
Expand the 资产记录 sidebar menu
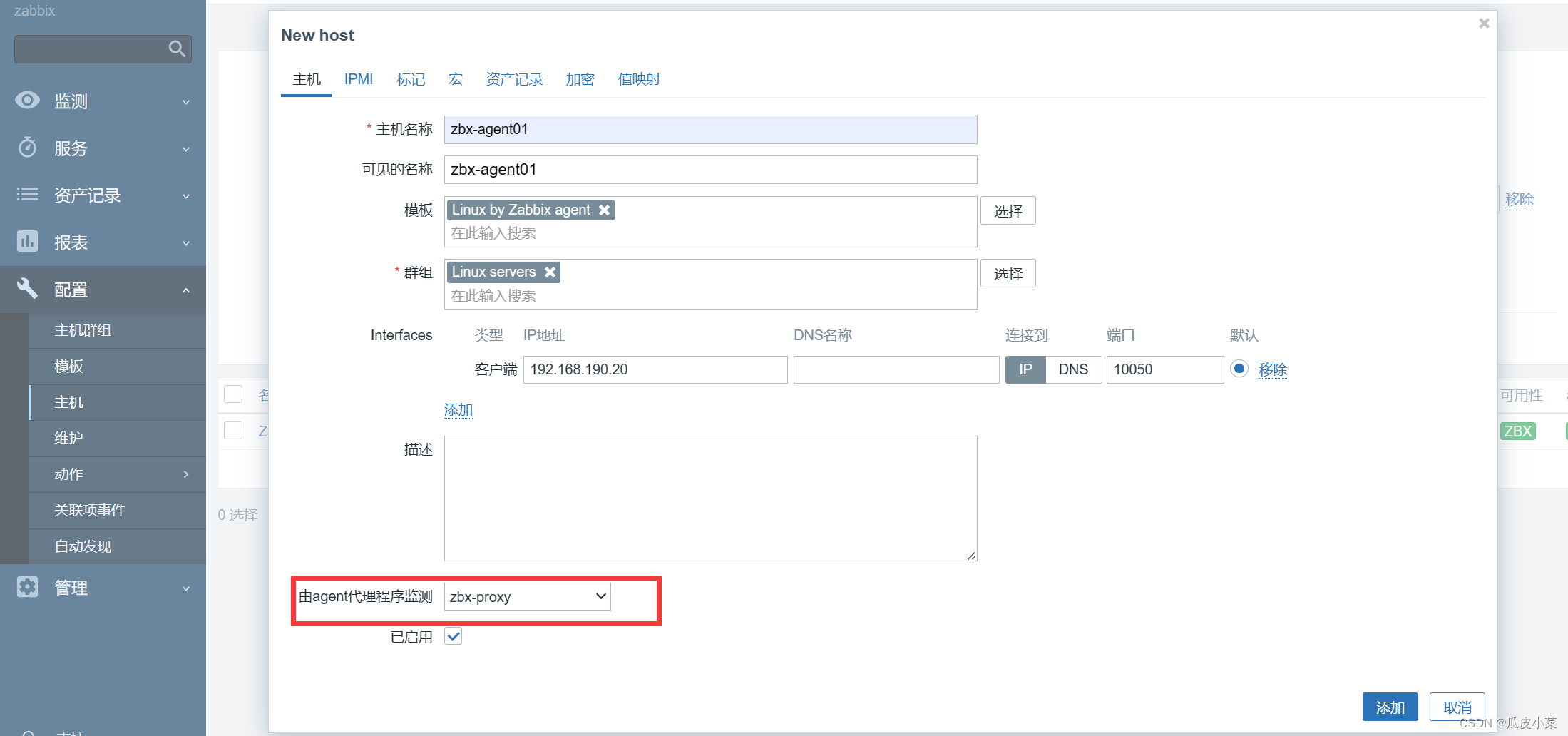[186, 196]
